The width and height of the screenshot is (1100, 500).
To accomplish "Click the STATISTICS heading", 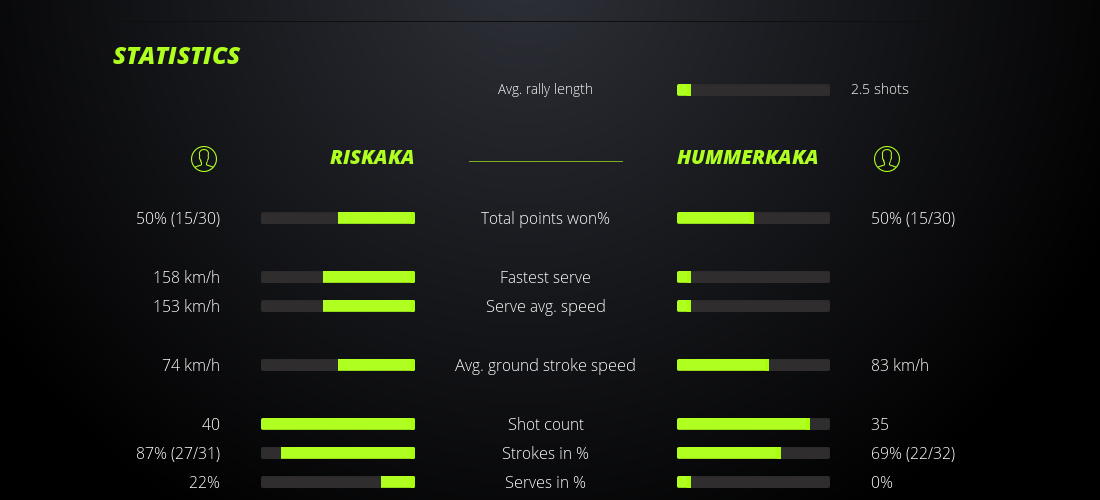I will click(x=177, y=56).
